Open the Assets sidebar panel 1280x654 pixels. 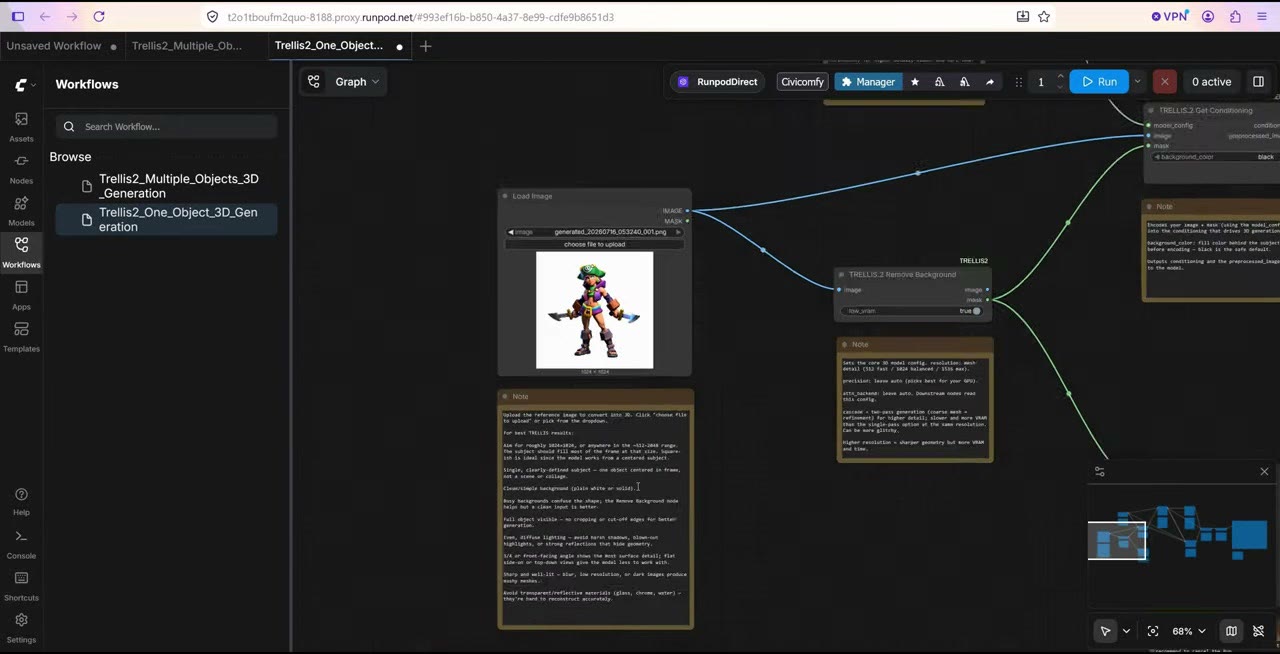pyautogui.click(x=21, y=127)
